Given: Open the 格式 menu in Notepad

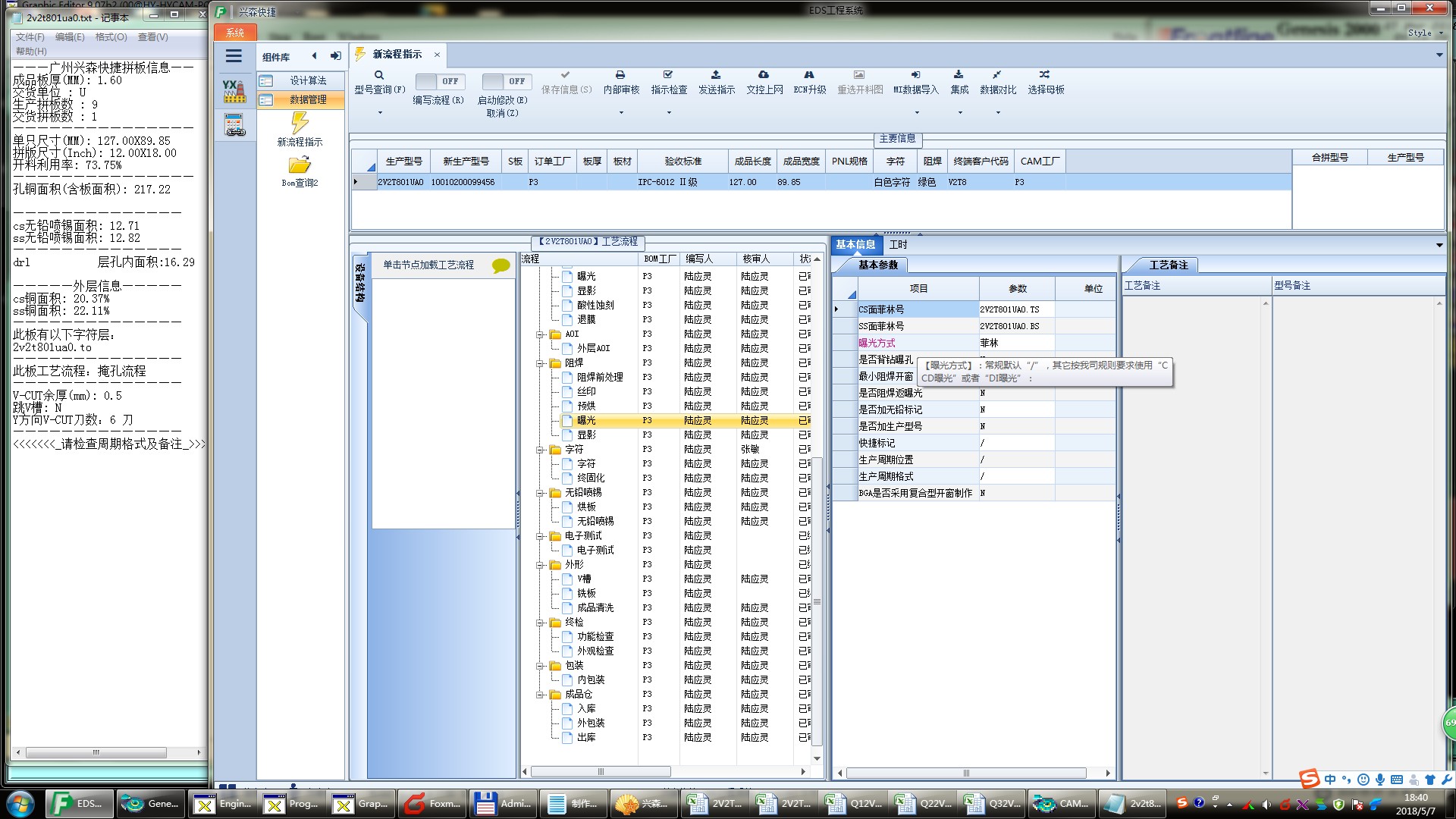Looking at the screenshot, I should click(x=111, y=37).
